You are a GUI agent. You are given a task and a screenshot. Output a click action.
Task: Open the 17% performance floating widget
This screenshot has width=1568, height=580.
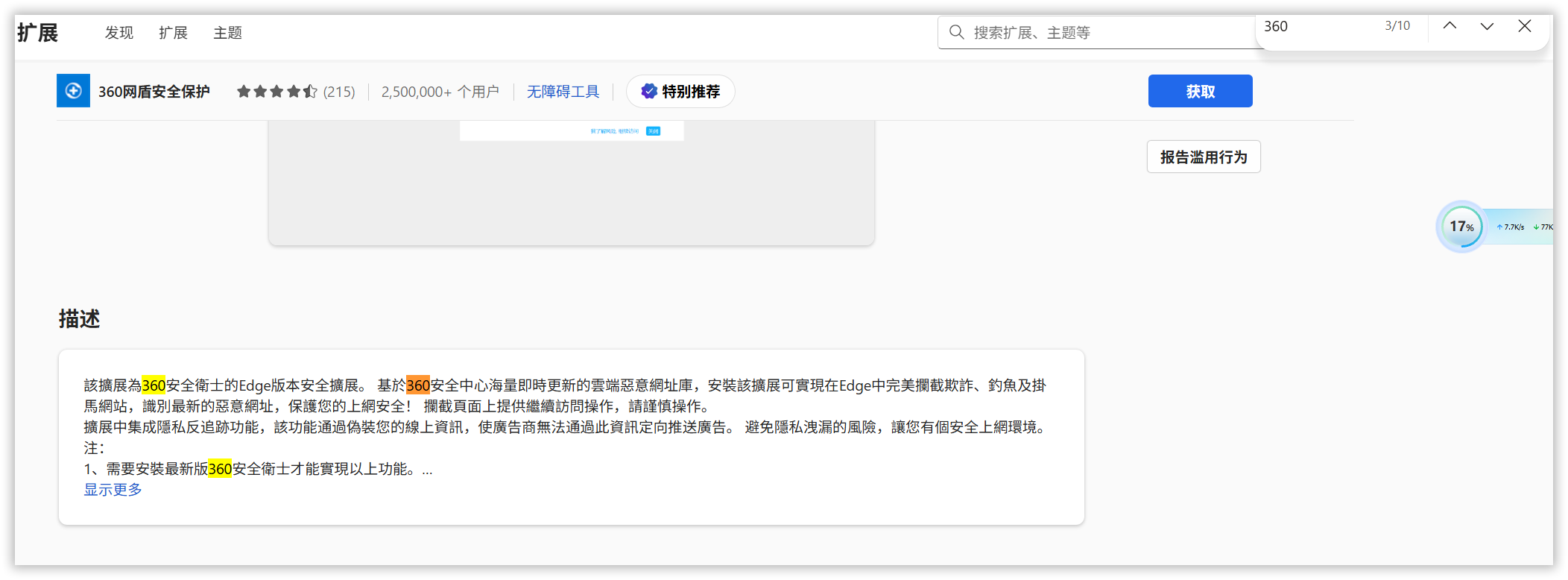[1461, 227]
